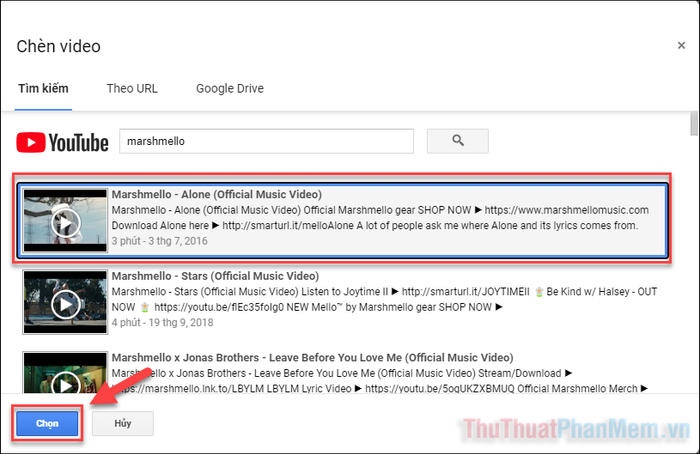This screenshot has height=454, width=700.
Task: Open the Google Drive tab
Action: [x=230, y=88]
